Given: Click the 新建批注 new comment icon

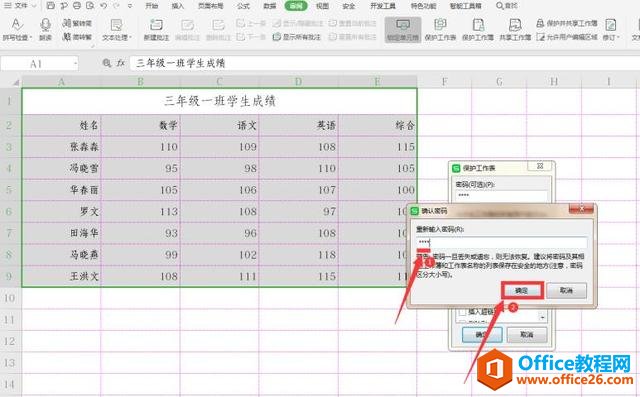Looking at the screenshot, I should (x=156, y=29).
